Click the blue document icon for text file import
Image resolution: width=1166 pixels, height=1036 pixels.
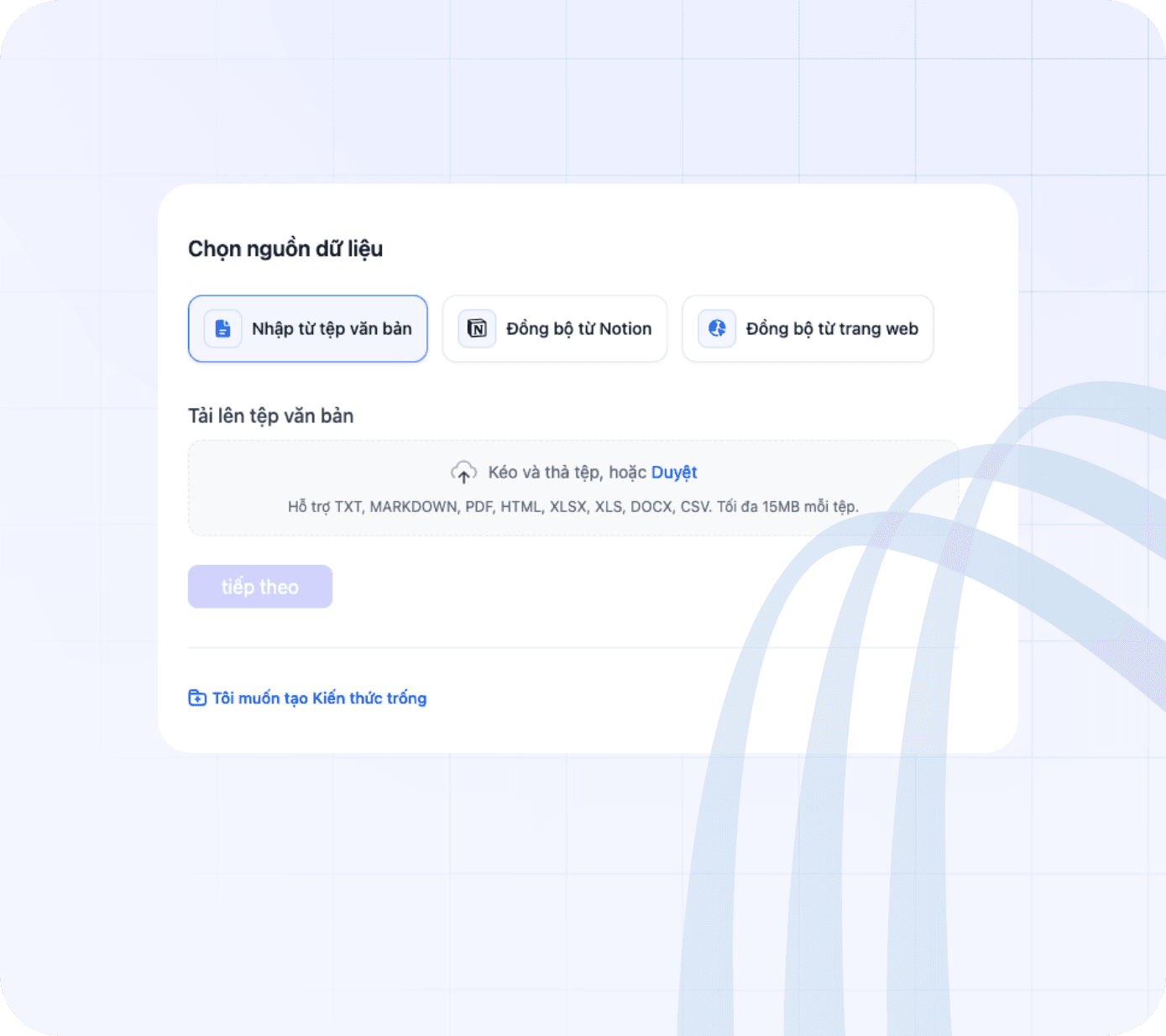pyautogui.click(x=222, y=328)
